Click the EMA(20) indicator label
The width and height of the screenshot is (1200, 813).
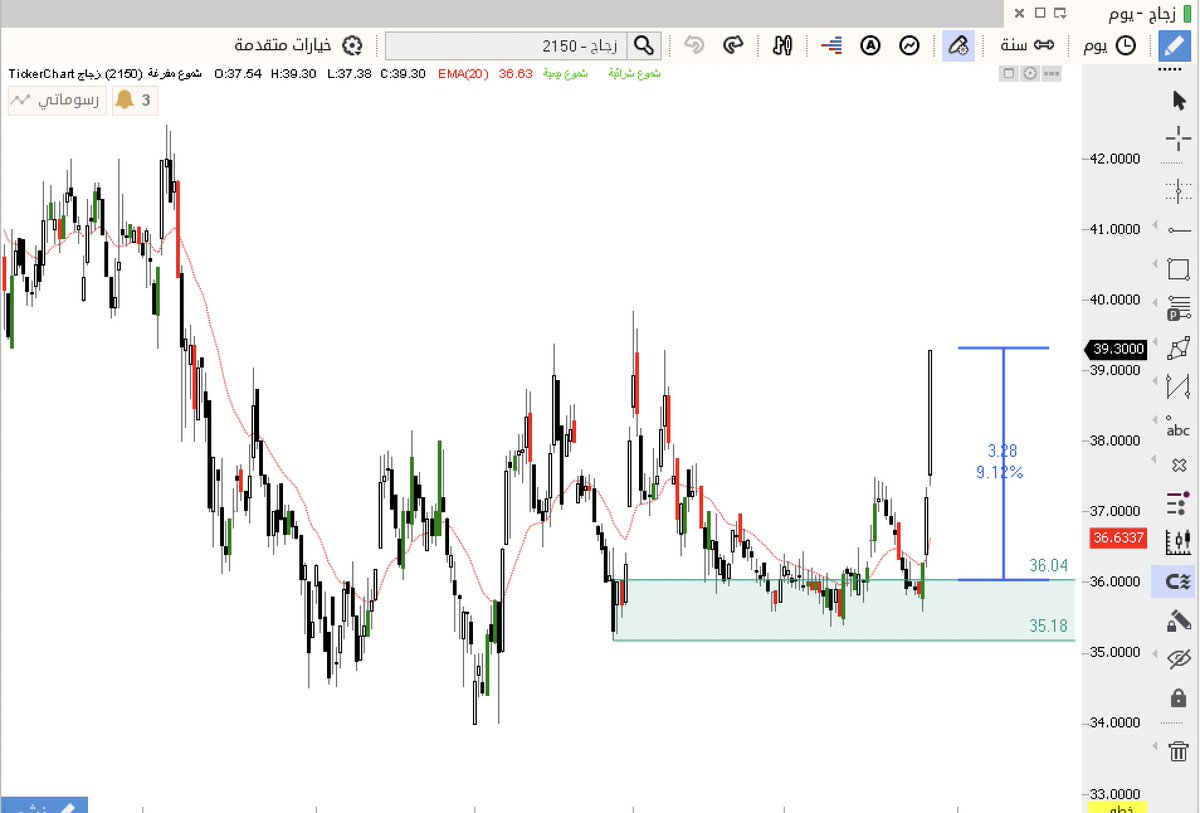pos(462,74)
